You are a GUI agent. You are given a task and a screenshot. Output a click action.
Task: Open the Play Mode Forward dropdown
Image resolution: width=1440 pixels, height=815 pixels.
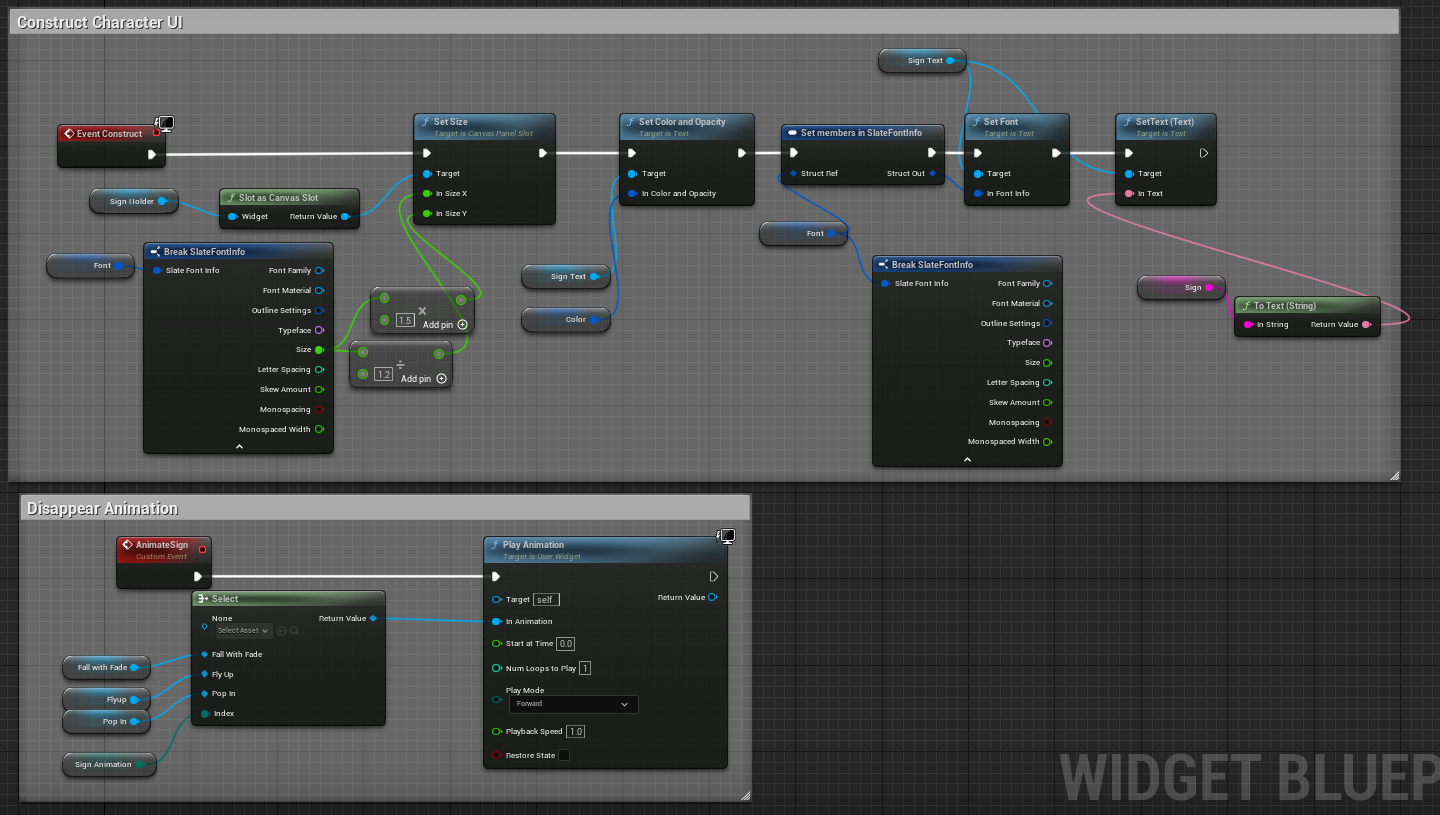pos(573,704)
